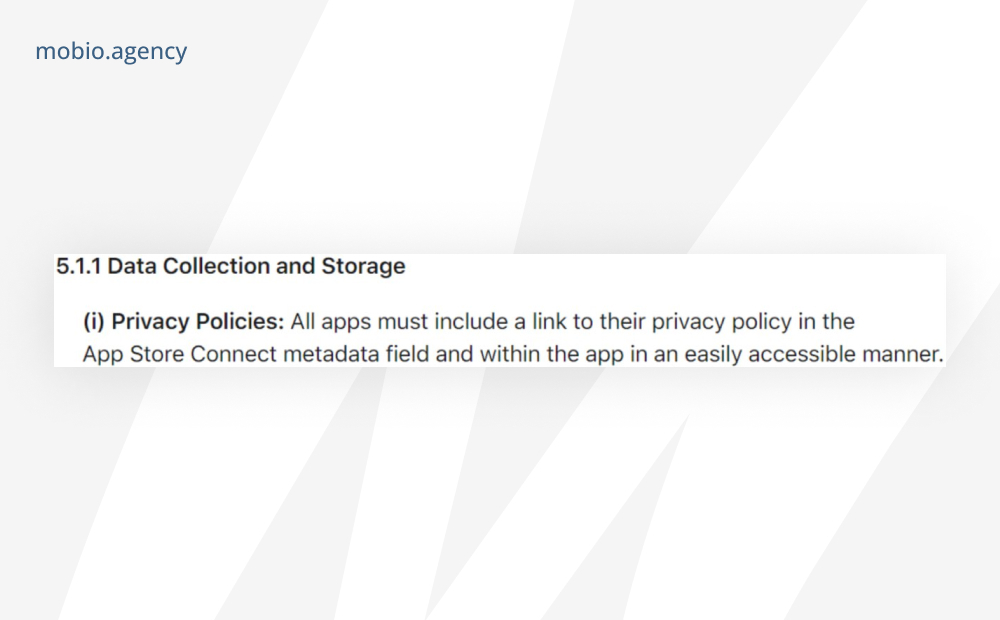Click the word Storage in heading
Viewport: 1000px width, 620px height.
click(364, 267)
